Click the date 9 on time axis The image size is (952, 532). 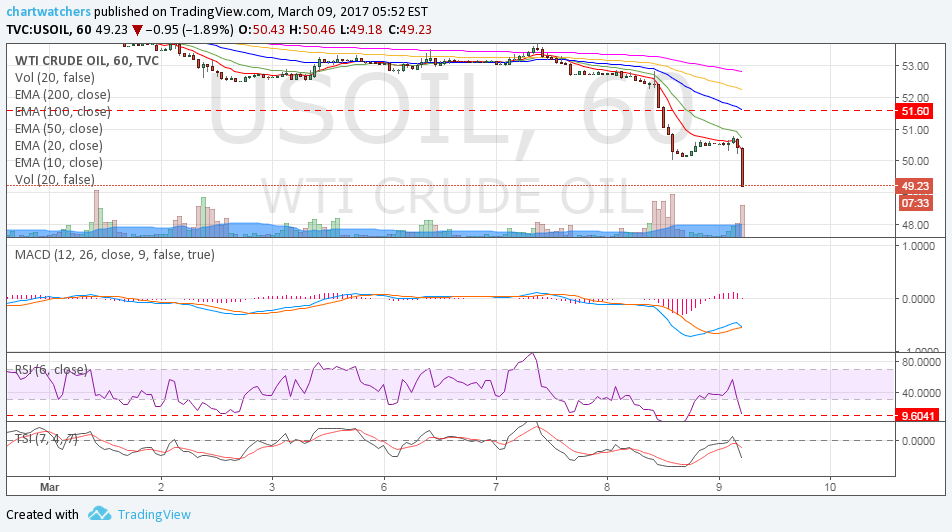[x=719, y=487]
